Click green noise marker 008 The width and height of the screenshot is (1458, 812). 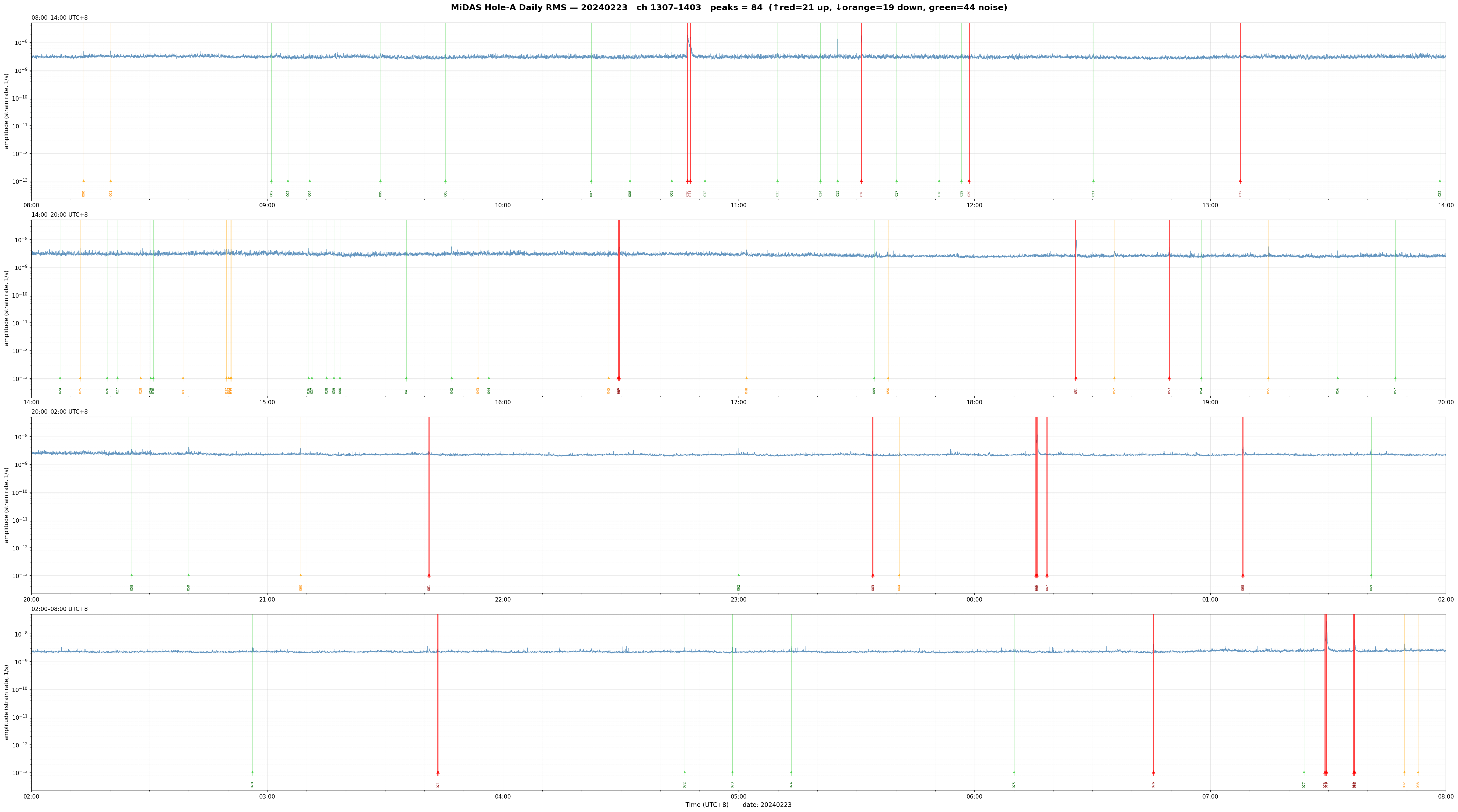(630, 181)
